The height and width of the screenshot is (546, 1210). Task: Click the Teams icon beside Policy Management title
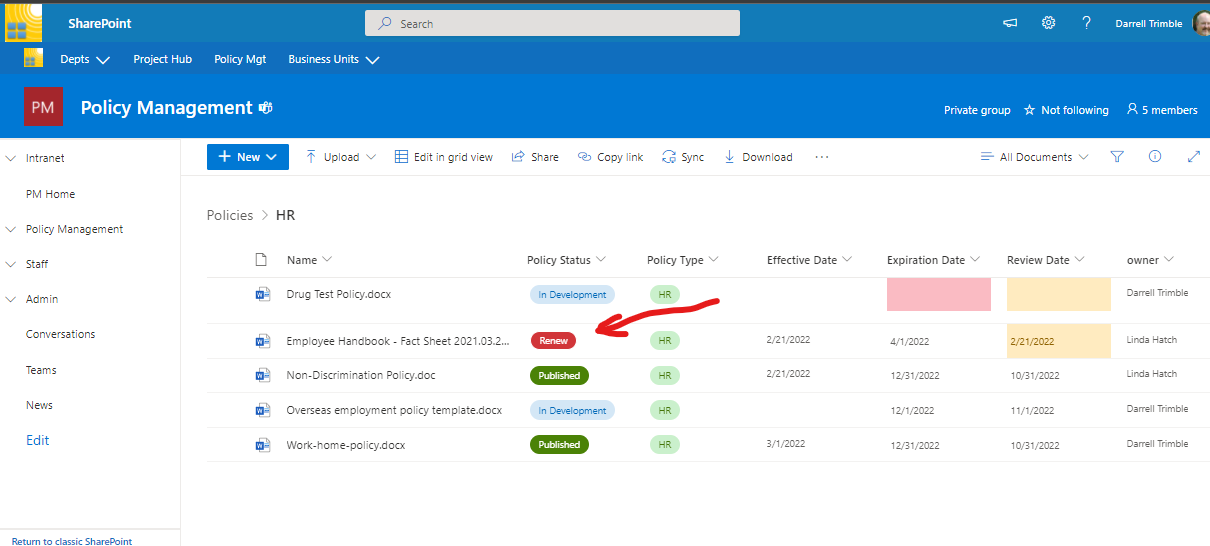pos(266,107)
